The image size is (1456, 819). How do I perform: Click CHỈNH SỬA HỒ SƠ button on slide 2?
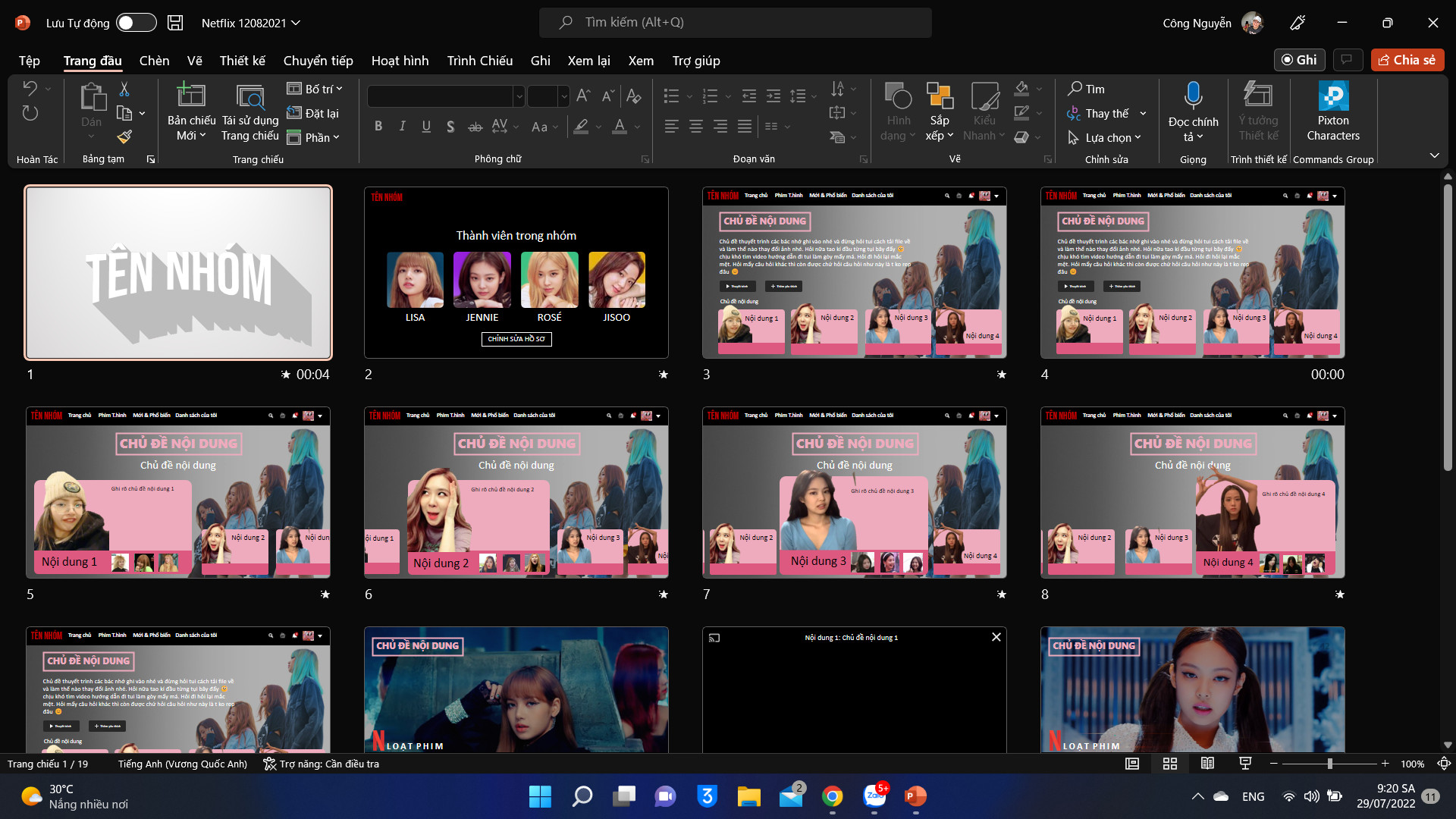coord(515,339)
